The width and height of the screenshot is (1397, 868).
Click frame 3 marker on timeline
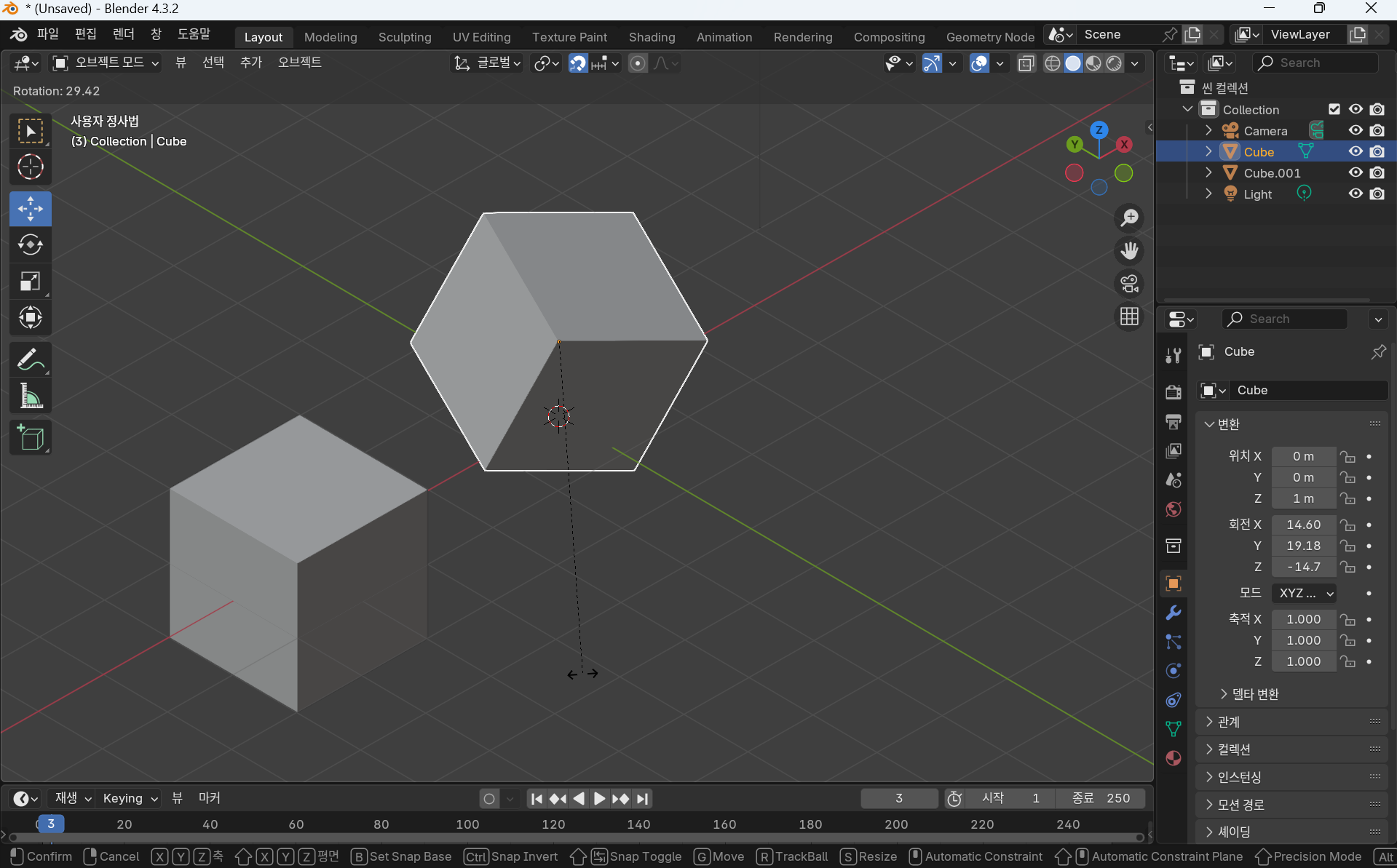tap(50, 824)
